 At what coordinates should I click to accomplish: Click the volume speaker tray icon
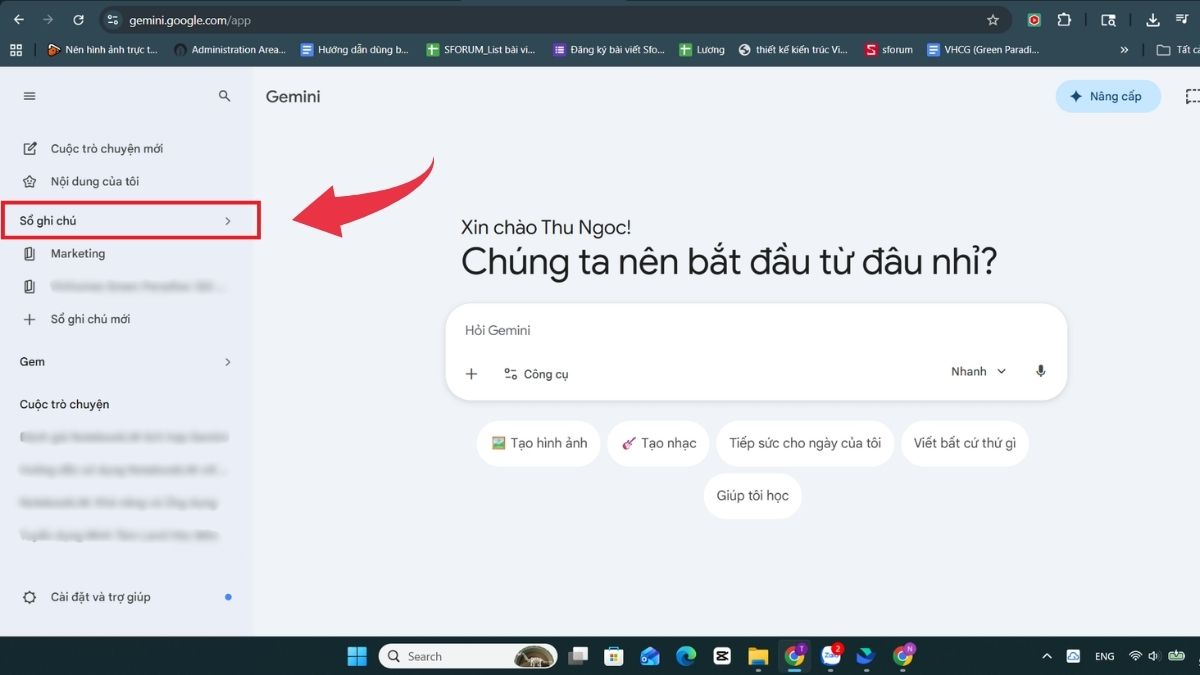click(x=1153, y=656)
